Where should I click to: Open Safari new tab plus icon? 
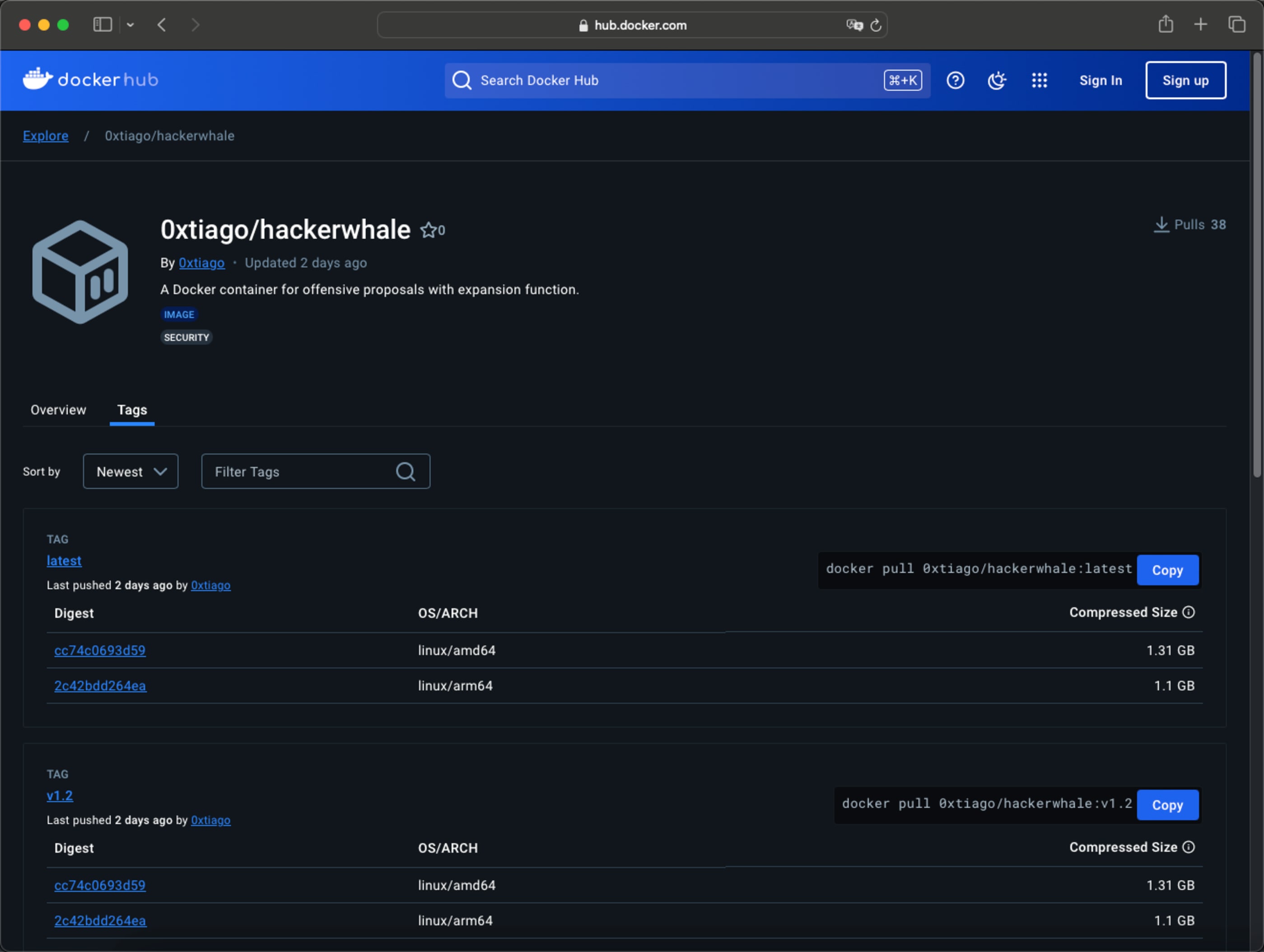pyautogui.click(x=1200, y=24)
